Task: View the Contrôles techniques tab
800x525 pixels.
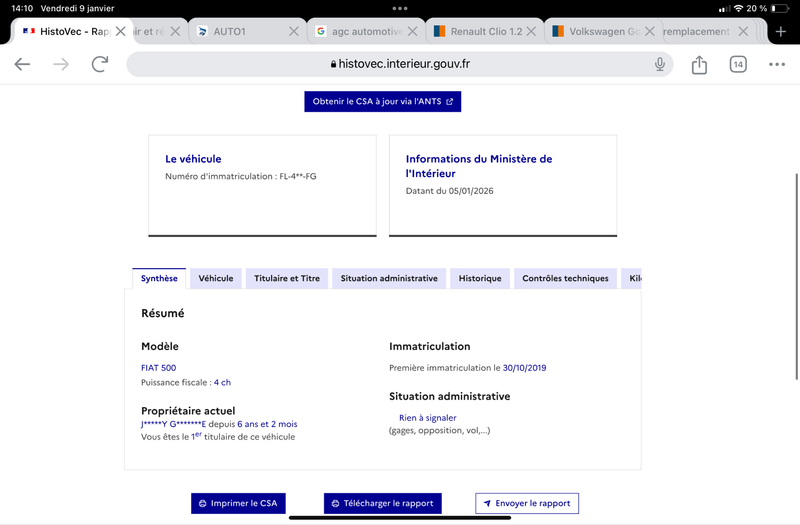Action: coord(565,279)
